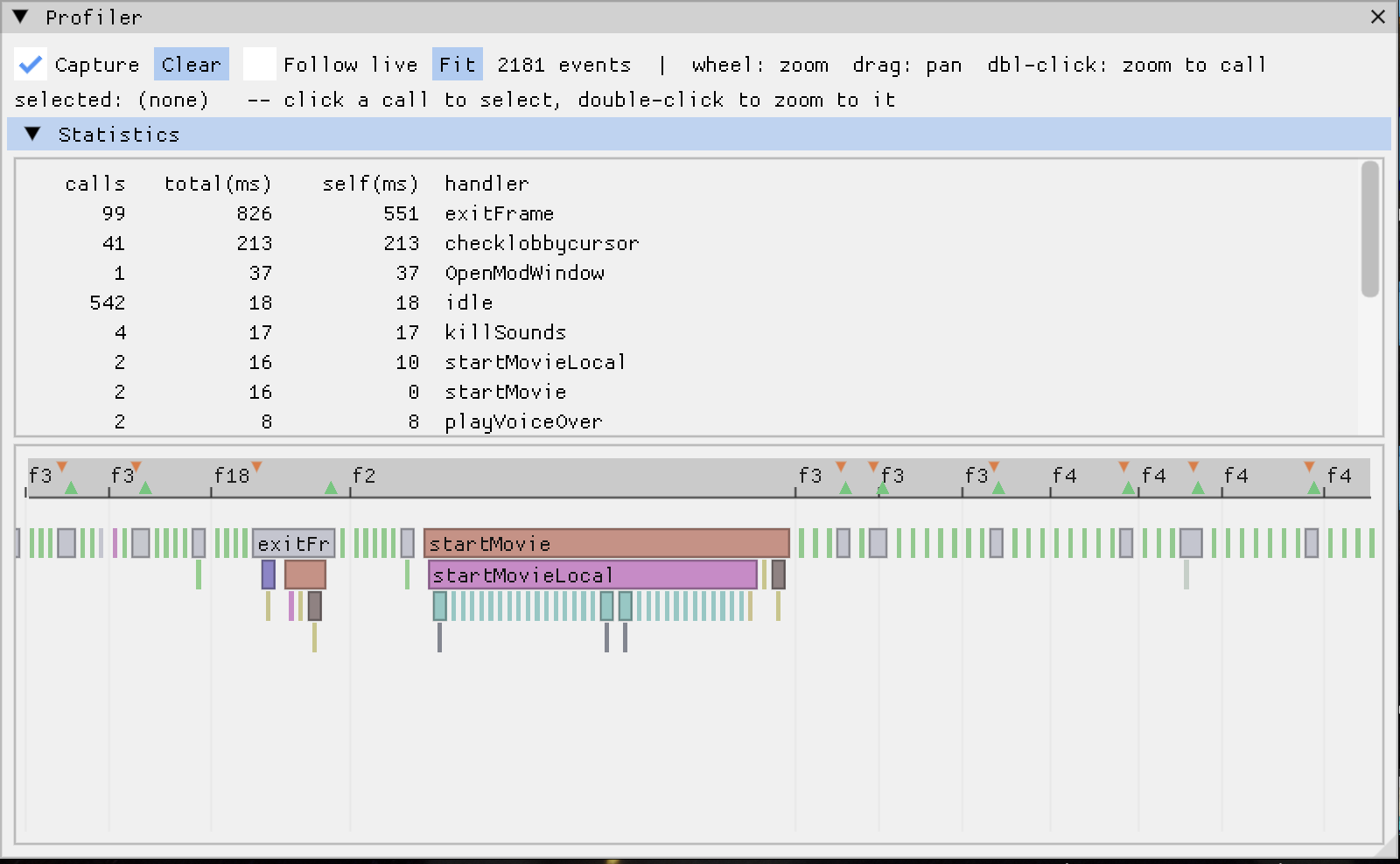
Task: Click the Clear button
Action: pos(192,64)
